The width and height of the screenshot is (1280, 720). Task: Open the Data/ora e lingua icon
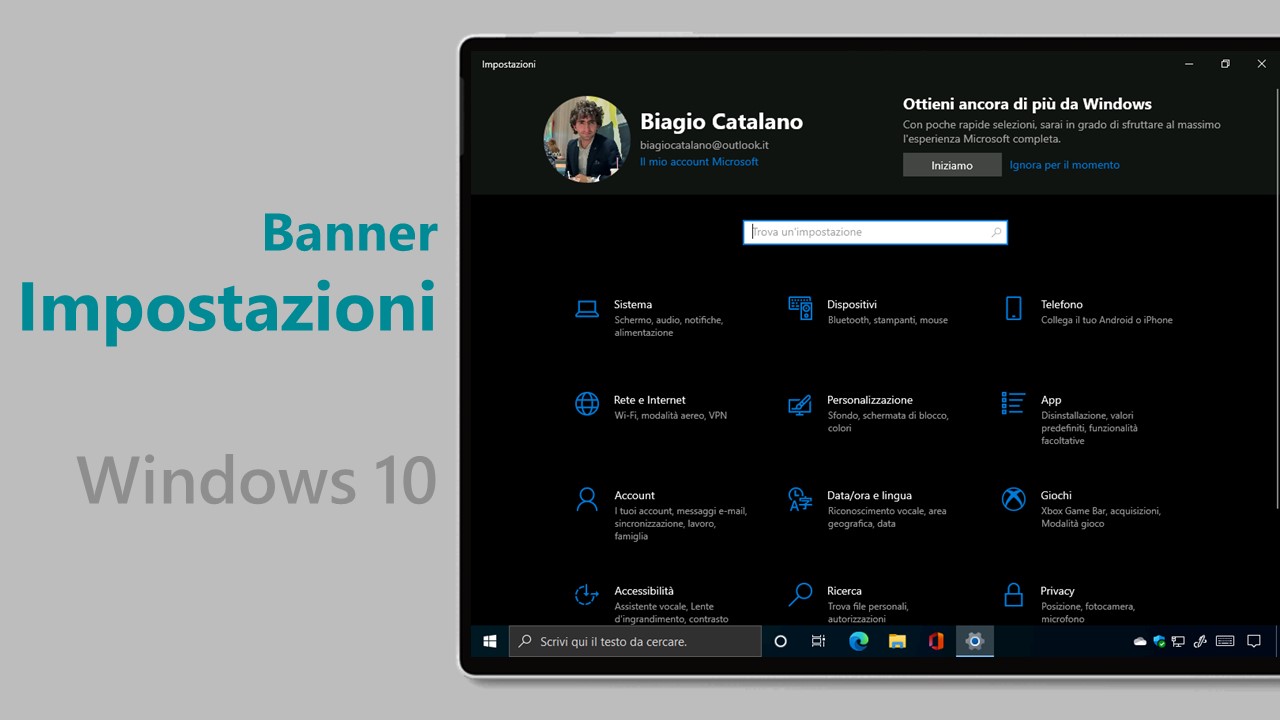pyautogui.click(x=800, y=499)
